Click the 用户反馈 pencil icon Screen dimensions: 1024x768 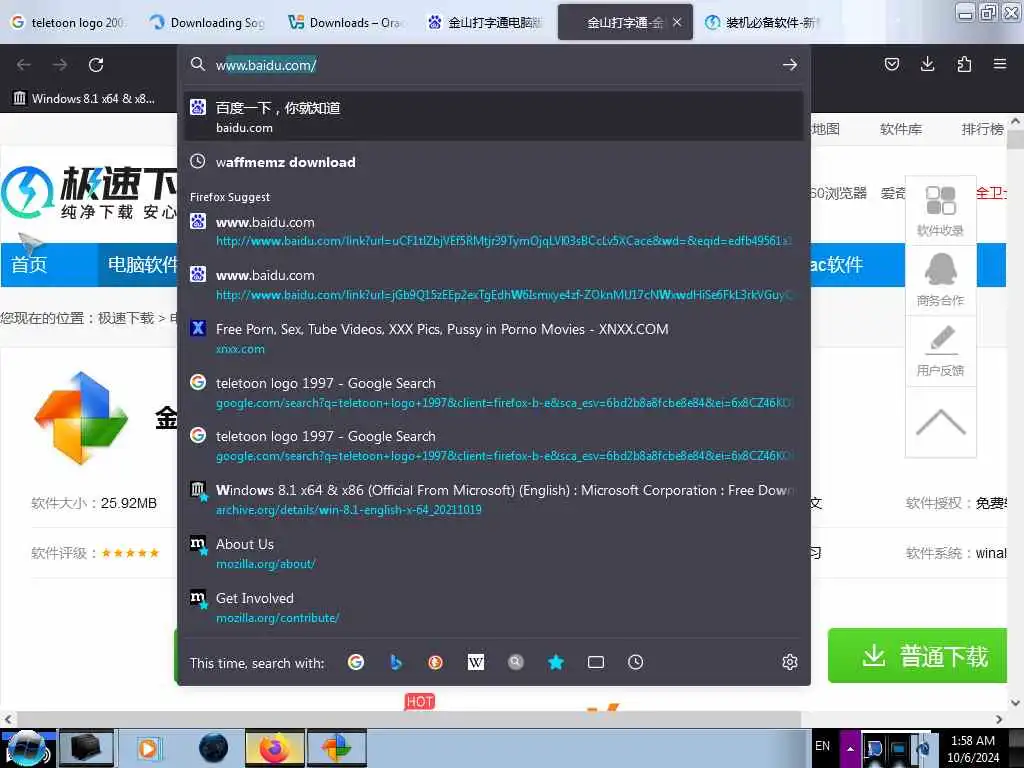tap(940, 350)
